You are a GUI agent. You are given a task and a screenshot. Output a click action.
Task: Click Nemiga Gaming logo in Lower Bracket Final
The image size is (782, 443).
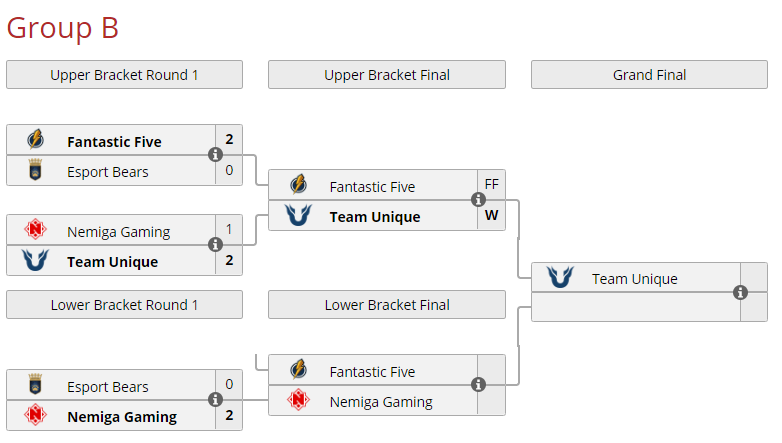click(298, 401)
